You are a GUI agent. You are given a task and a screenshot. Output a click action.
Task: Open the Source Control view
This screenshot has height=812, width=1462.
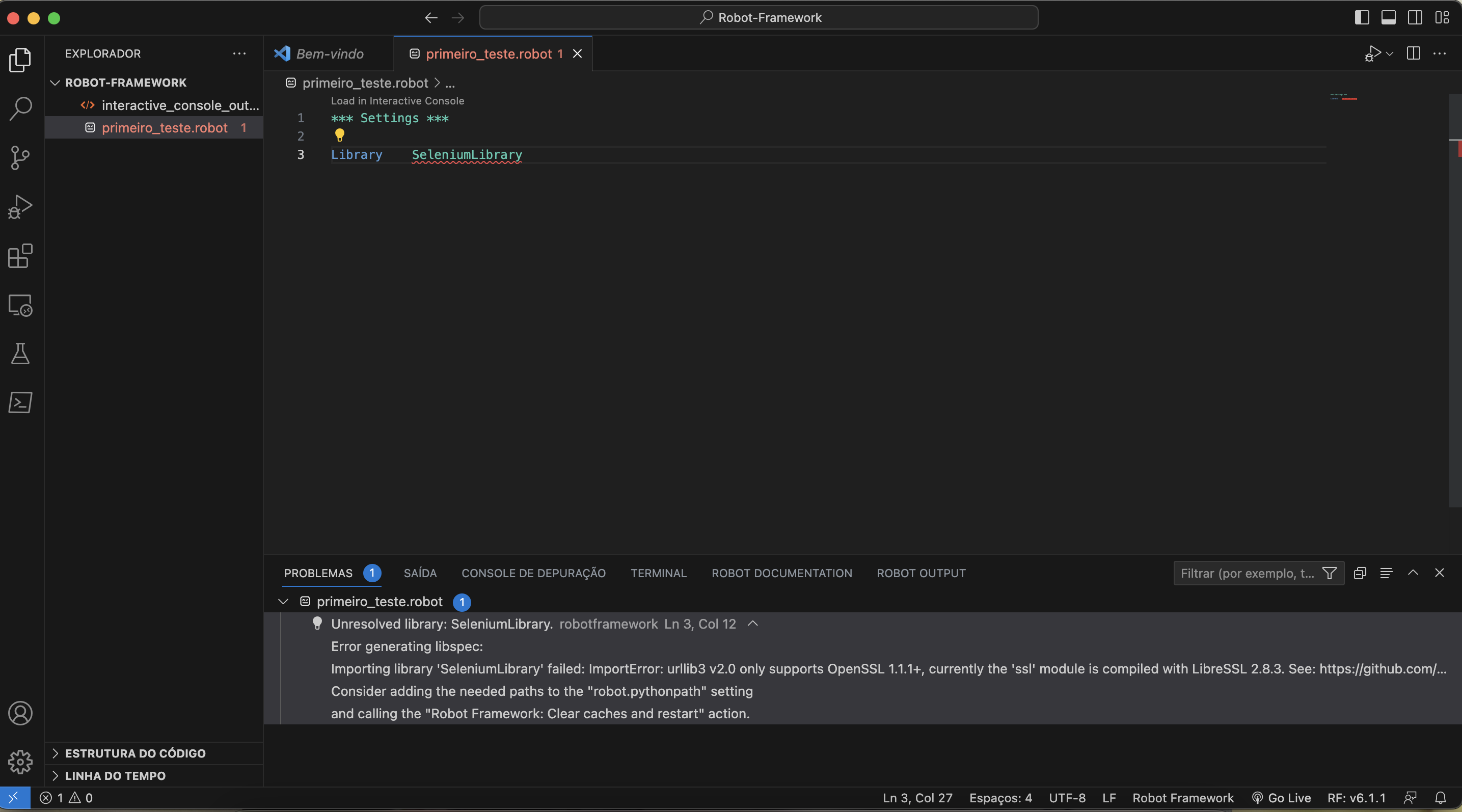[20, 157]
